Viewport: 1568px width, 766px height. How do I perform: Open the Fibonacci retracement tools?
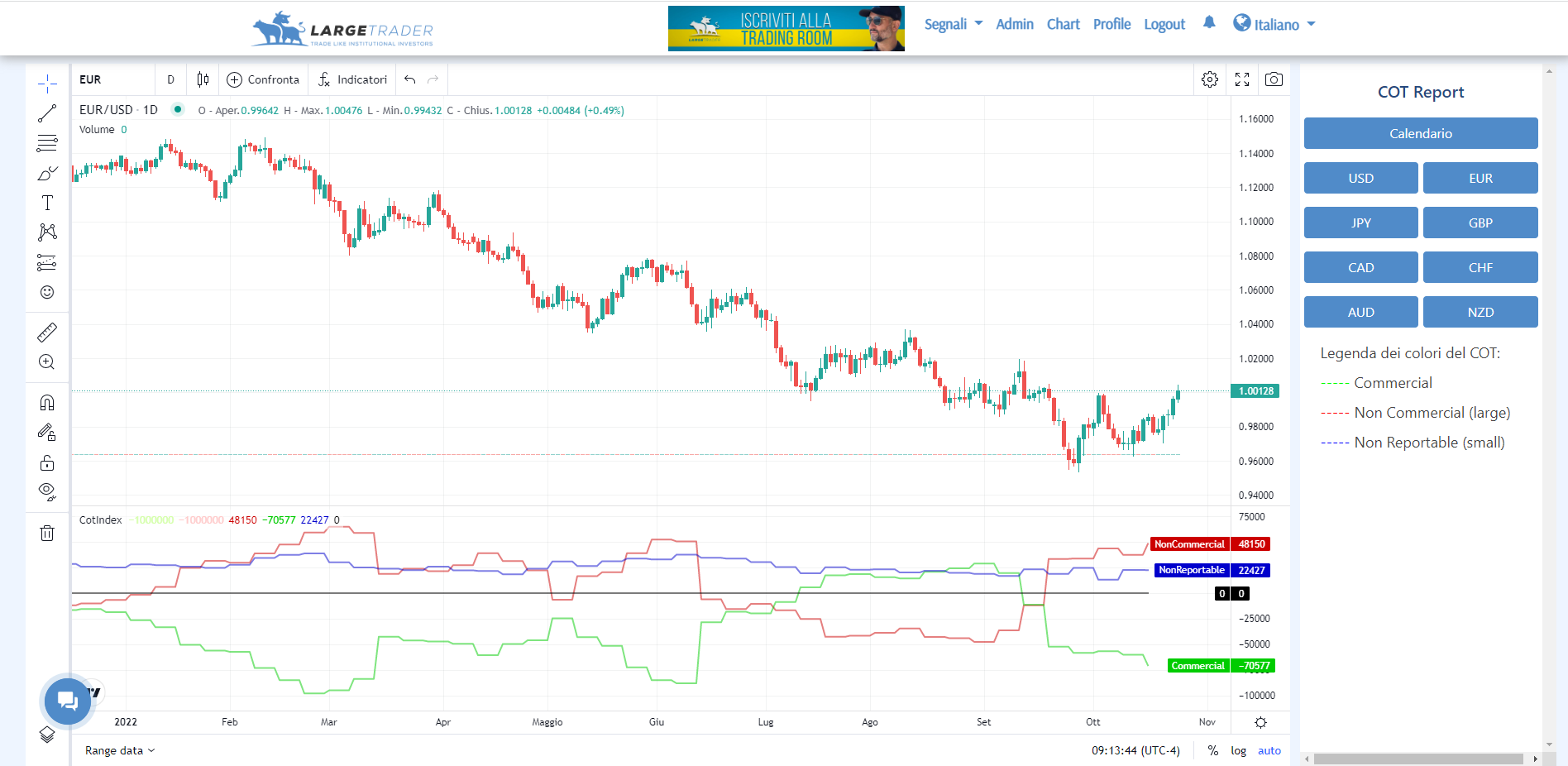click(x=47, y=143)
